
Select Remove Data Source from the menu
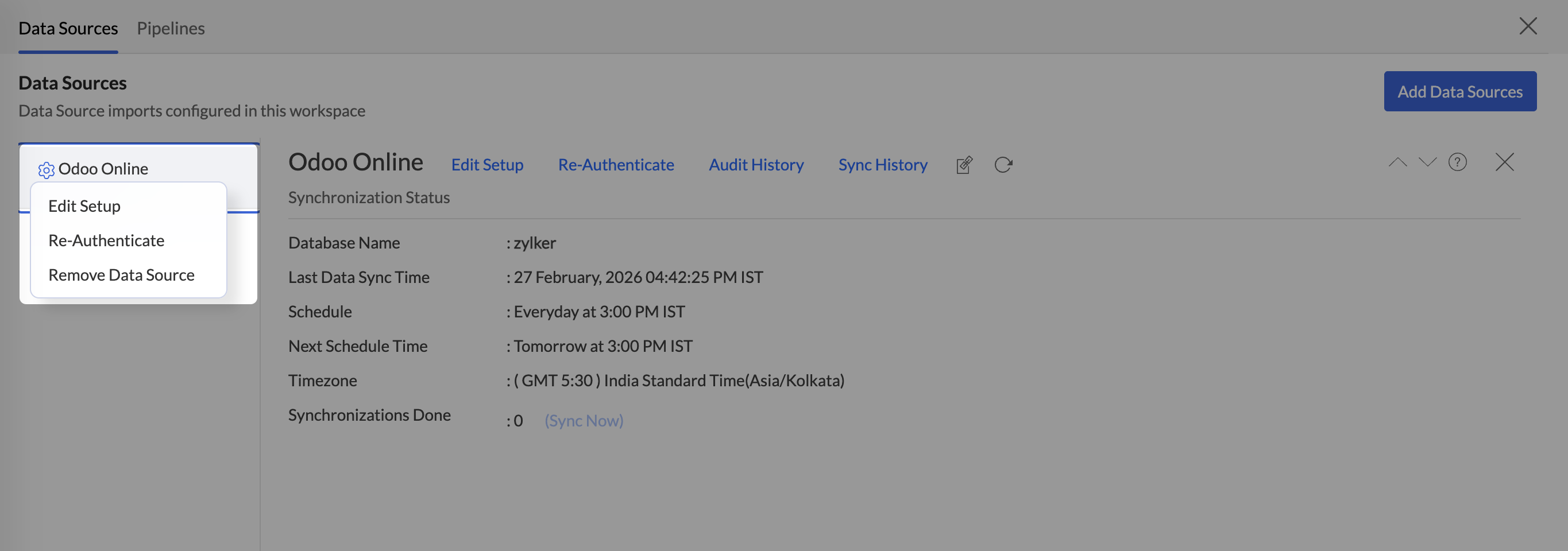click(x=122, y=275)
